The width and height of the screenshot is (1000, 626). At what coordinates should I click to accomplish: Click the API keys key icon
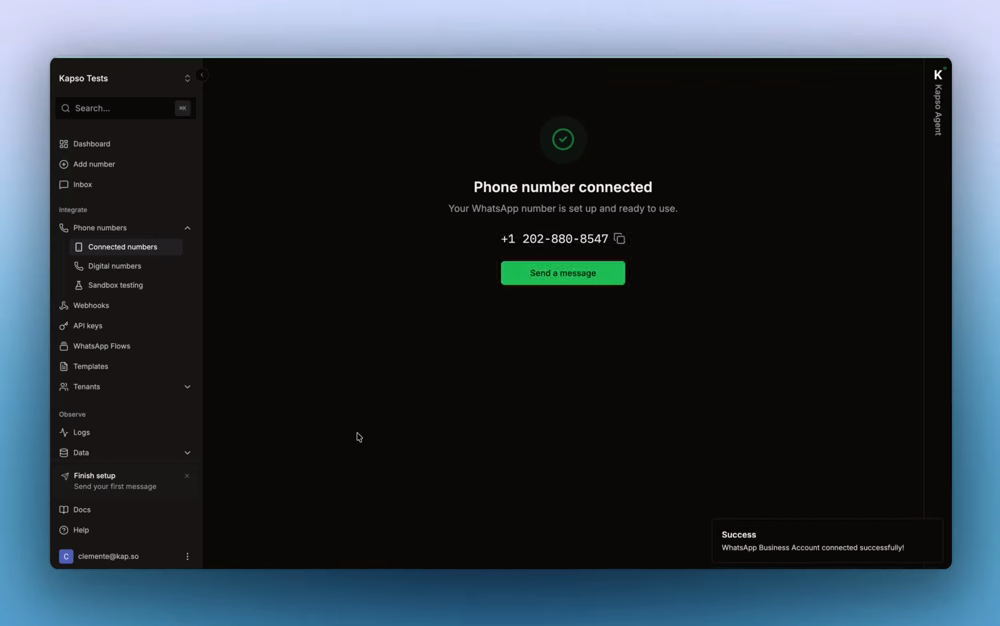(64, 326)
